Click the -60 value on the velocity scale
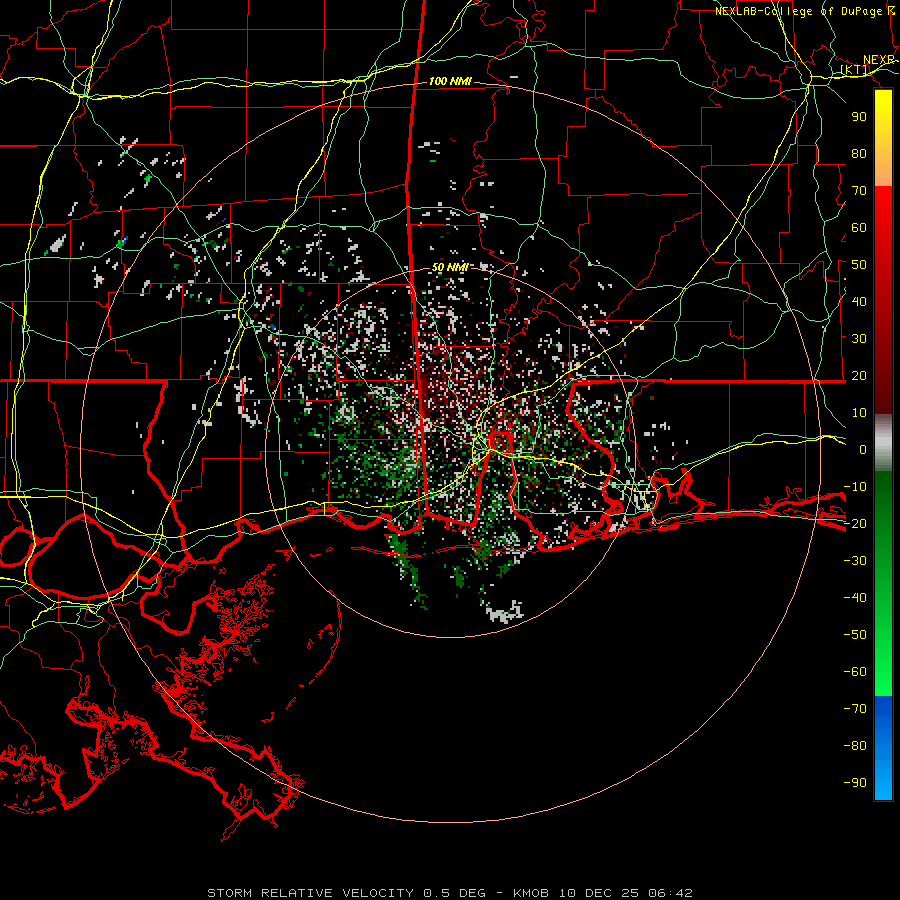This screenshot has height=900, width=900. (855, 672)
